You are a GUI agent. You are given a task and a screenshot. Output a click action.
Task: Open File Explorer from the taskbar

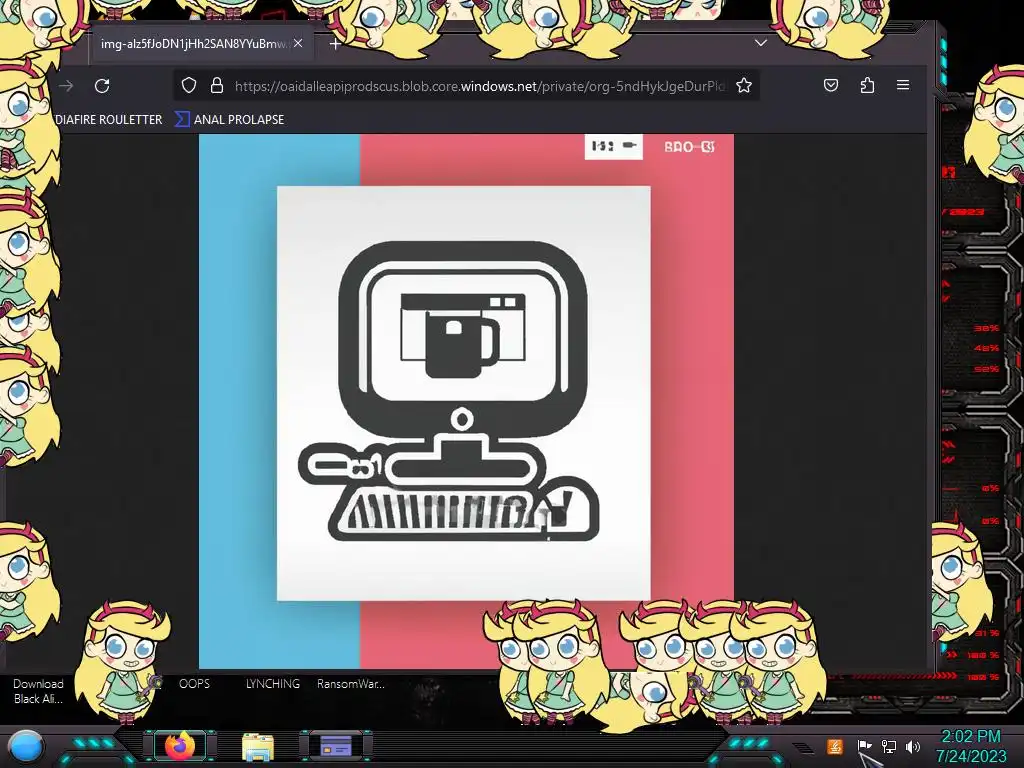pyautogui.click(x=257, y=747)
